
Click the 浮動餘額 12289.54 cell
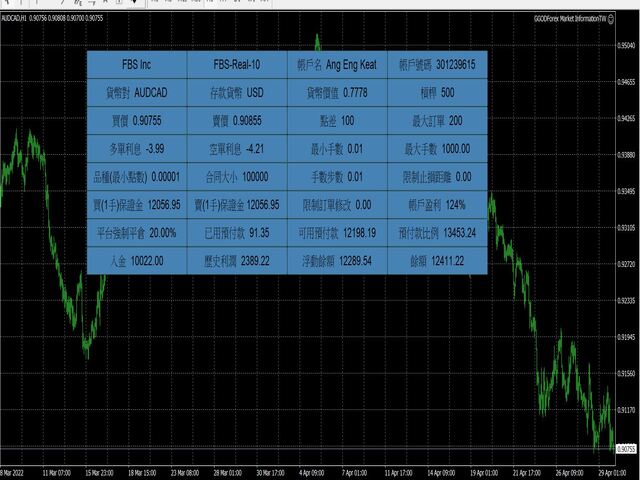[x=337, y=261]
